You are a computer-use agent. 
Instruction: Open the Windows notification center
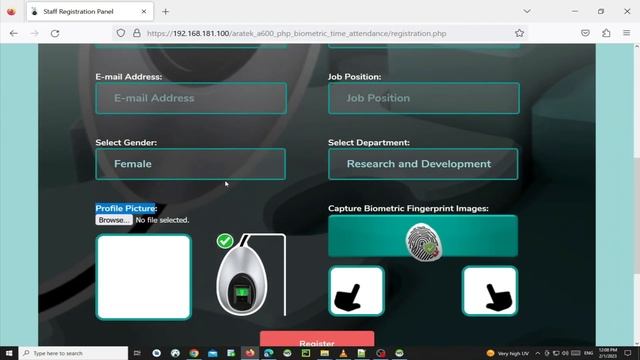point(628,353)
